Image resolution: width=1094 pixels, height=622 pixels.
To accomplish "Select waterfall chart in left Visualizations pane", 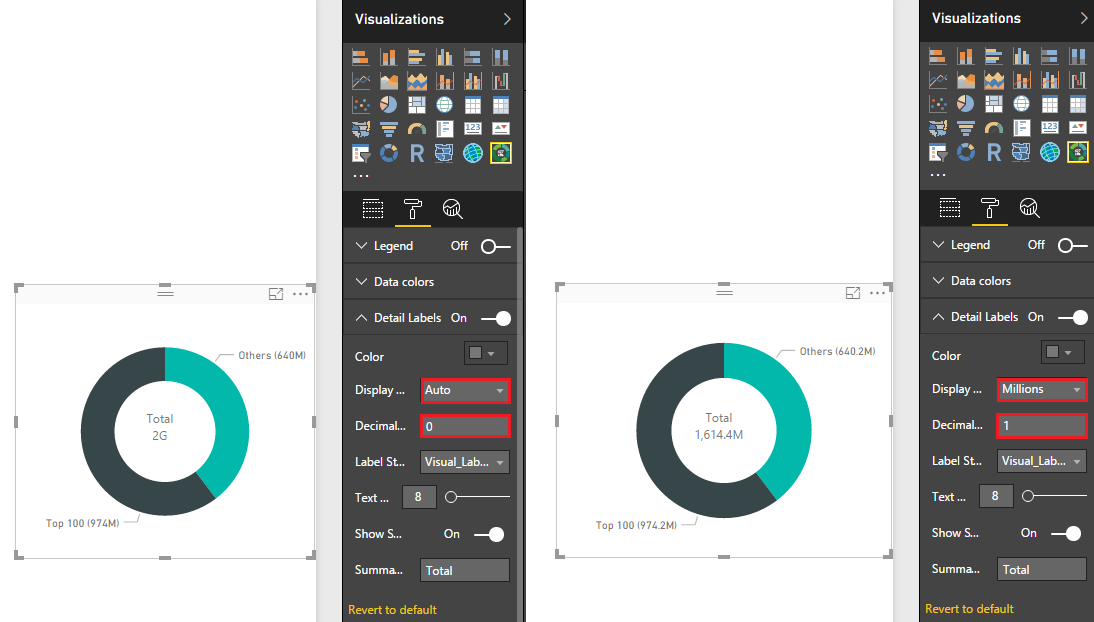I will pos(500,82).
